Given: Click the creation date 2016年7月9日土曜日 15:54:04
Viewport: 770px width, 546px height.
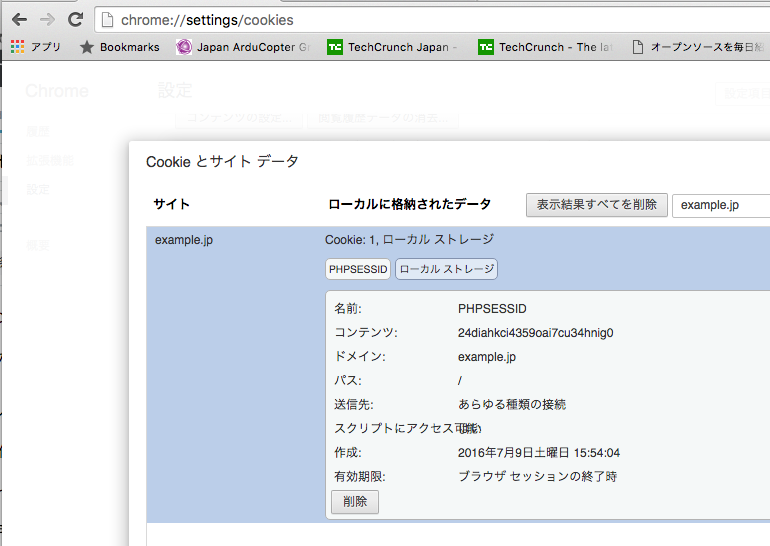Looking at the screenshot, I should click(x=539, y=453).
